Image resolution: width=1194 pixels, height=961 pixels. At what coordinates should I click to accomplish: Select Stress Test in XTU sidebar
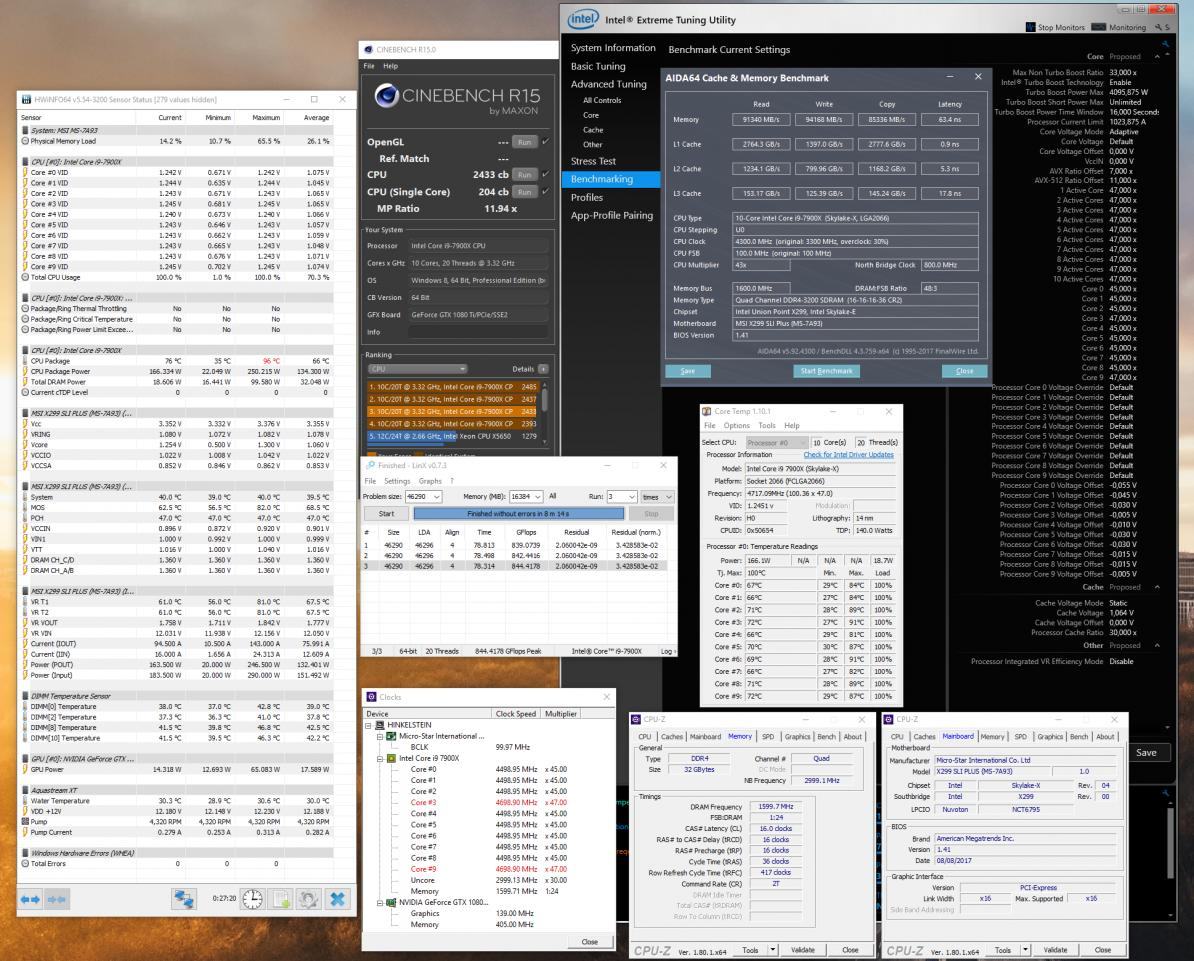tap(593, 161)
